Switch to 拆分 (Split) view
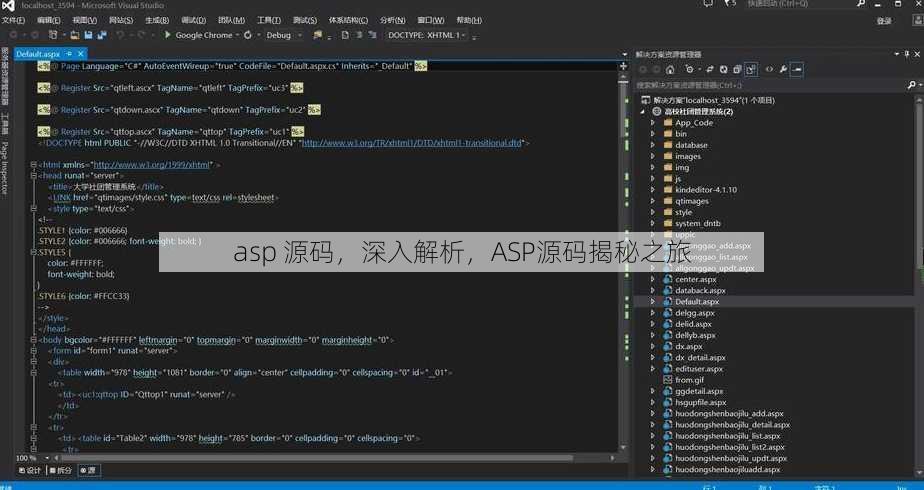 tap(60, 470)
